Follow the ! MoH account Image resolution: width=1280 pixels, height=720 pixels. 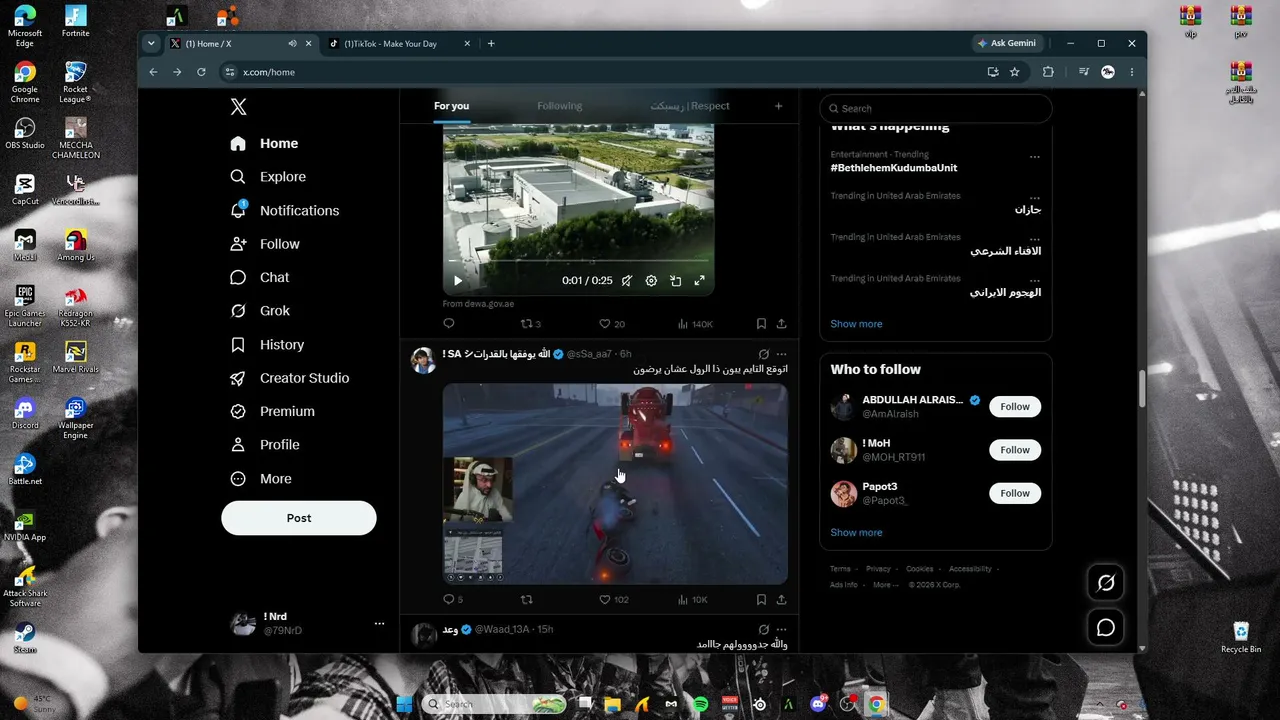coord(1015,450)
